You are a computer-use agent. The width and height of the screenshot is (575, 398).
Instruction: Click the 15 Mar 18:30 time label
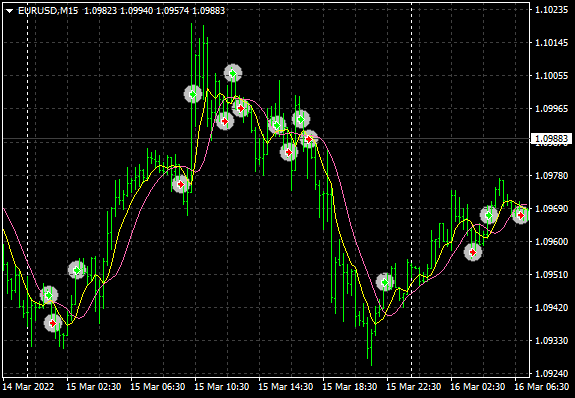click(x=349, y=387)
